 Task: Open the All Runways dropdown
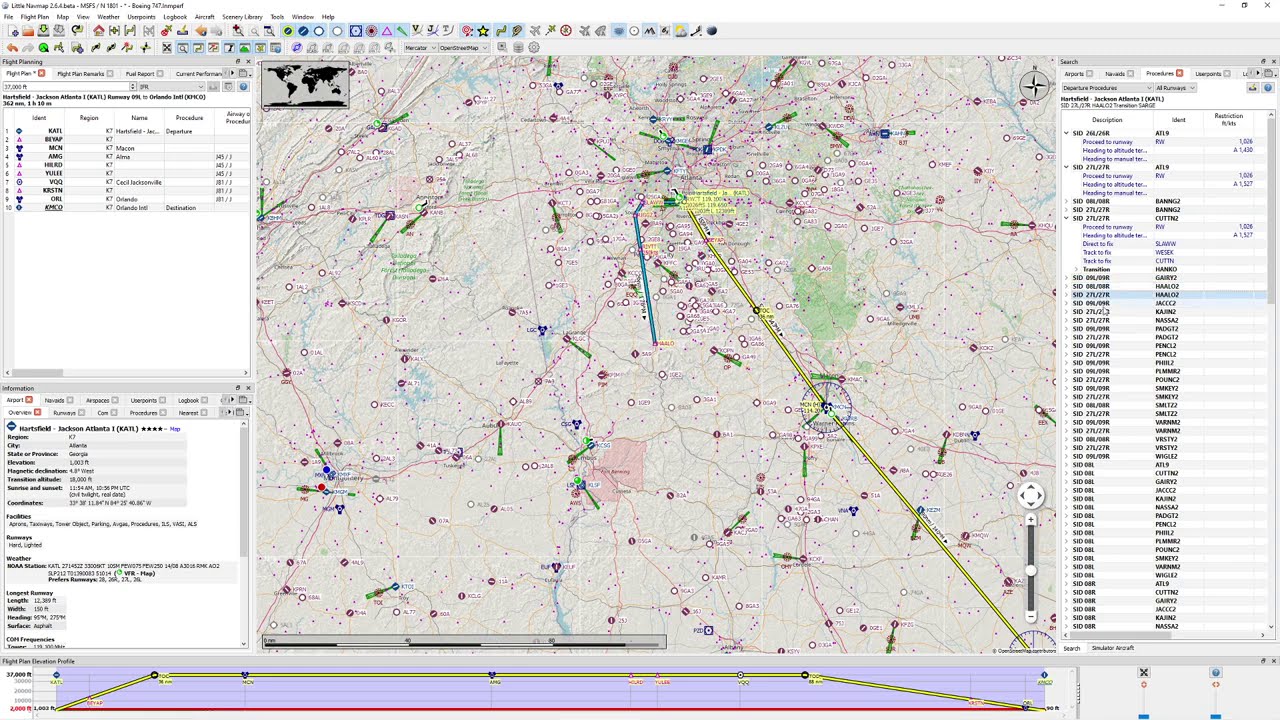pyautogui.click(x=1176, y=88)
